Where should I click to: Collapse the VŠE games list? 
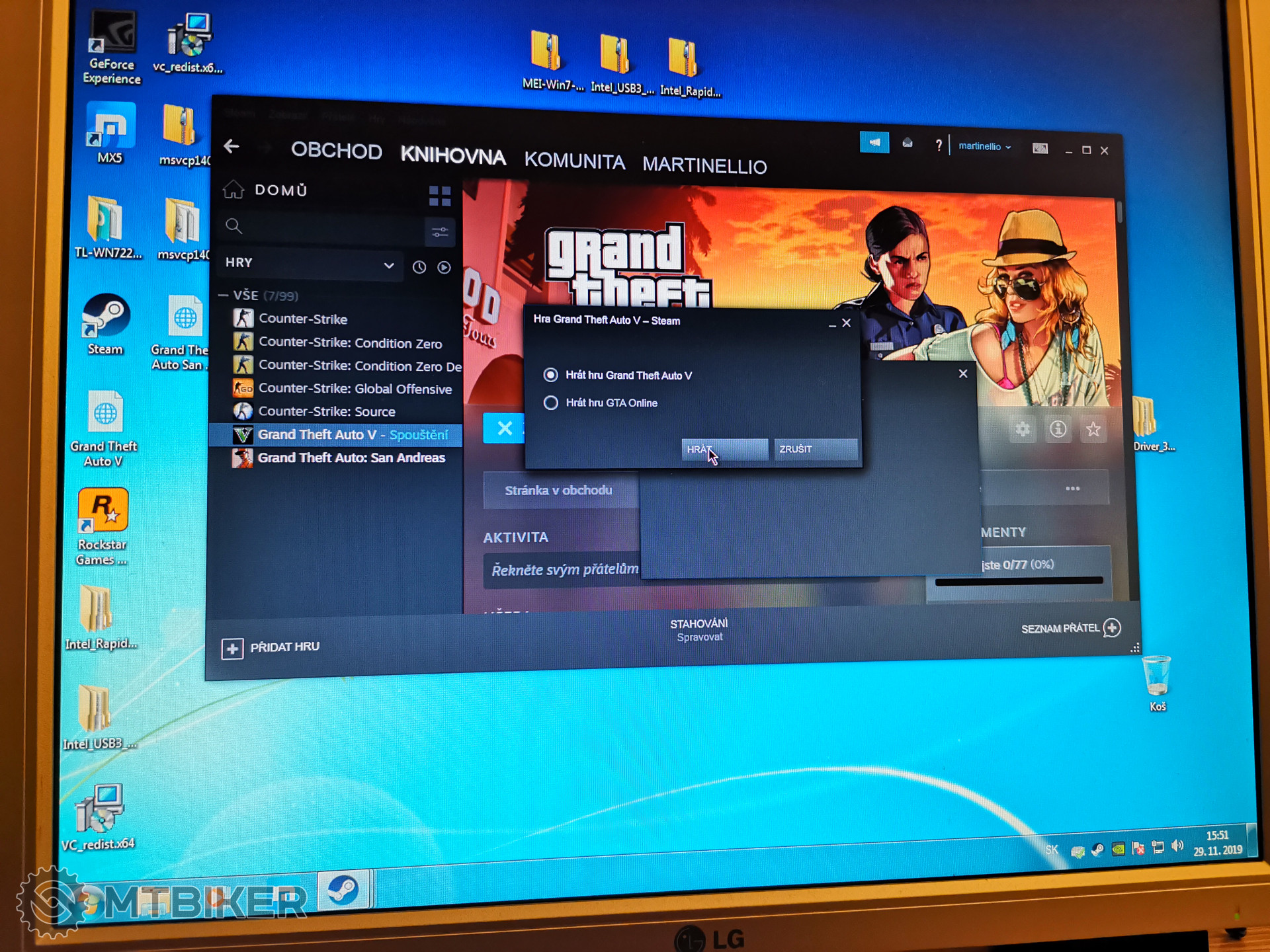(x=224, y=295)
